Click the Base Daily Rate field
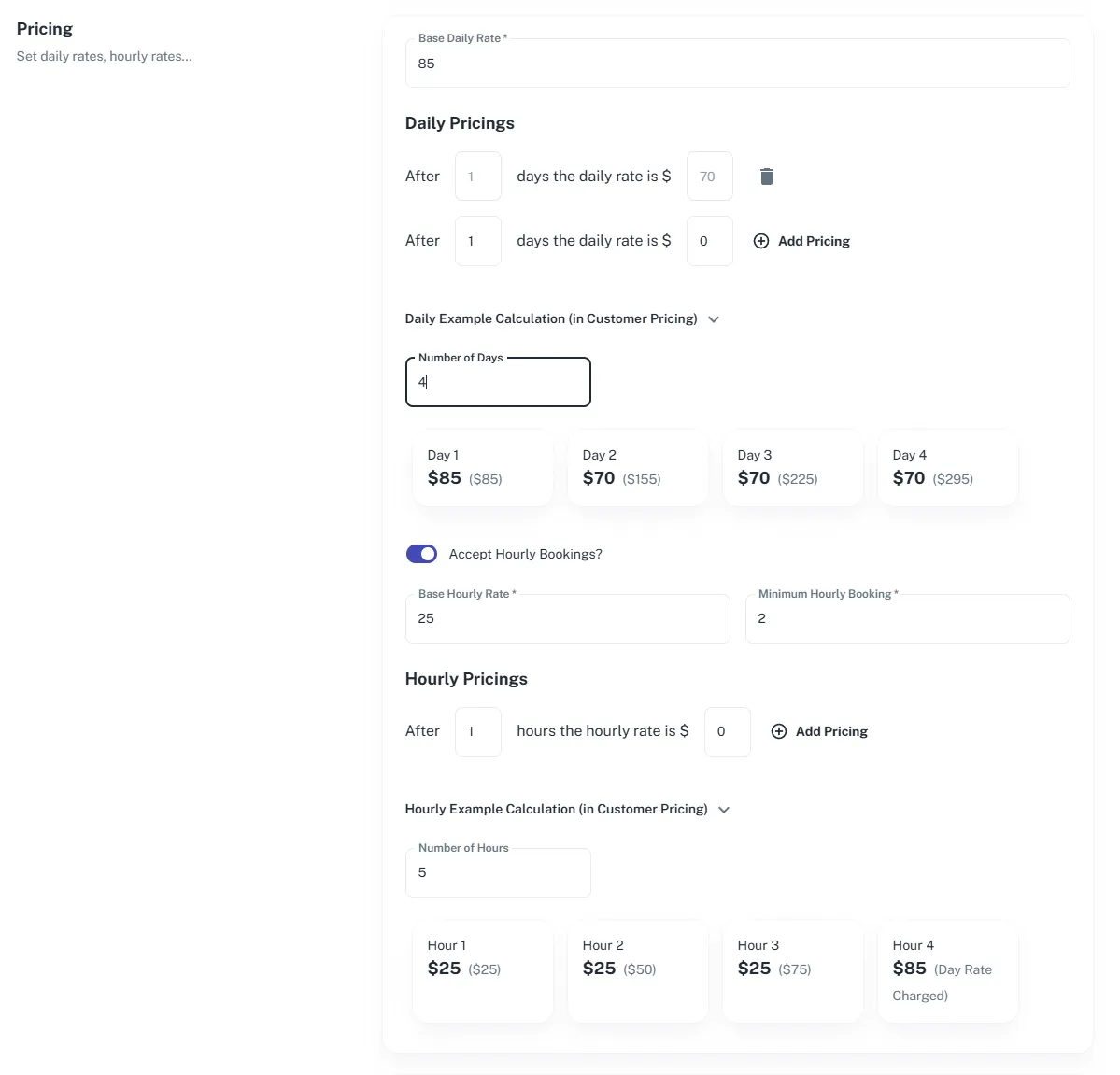The height and width of the screenshot is (1075, 1120). pos(738,64)
